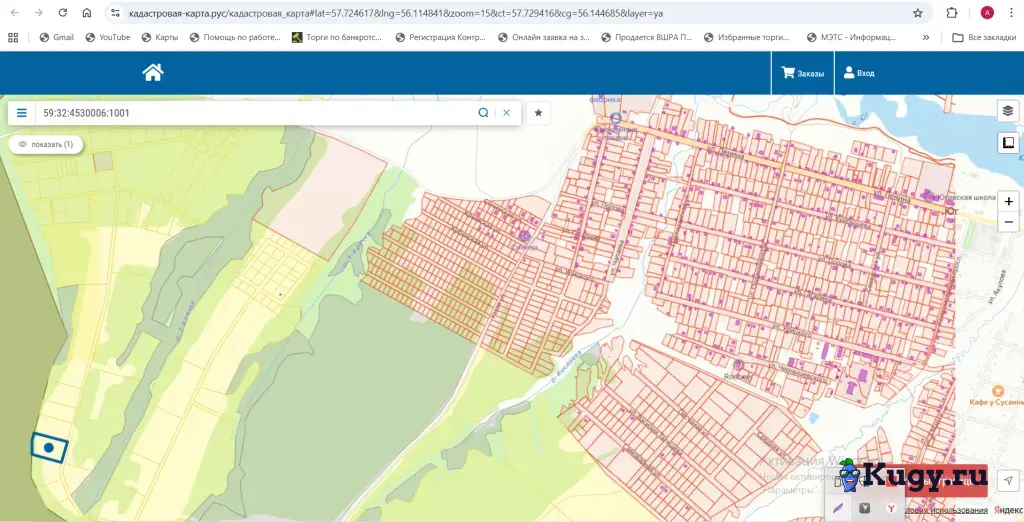This screenshot has width=1024, height=522.
Task: Select the highlighted parcel marker
Action: (x=49, y=448)
